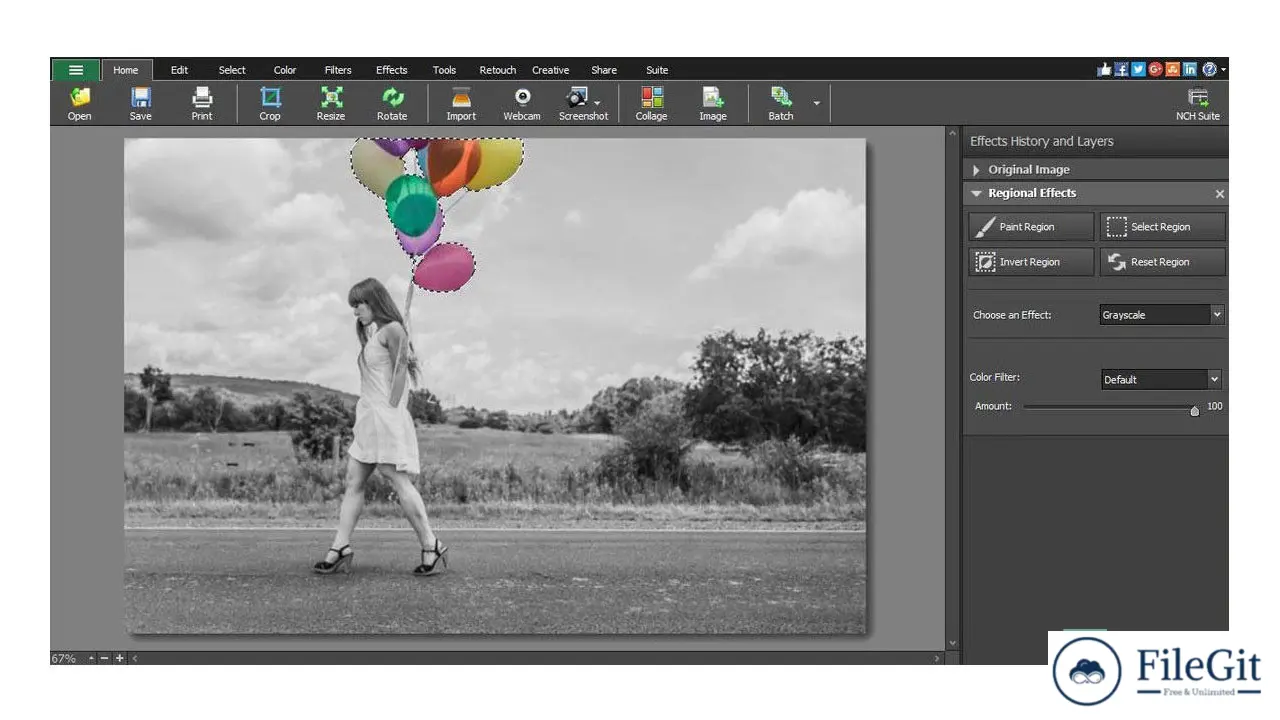
Task: Share via the StumbleUpon icon
Action: pyautogui.click(x=1172, y=69)
